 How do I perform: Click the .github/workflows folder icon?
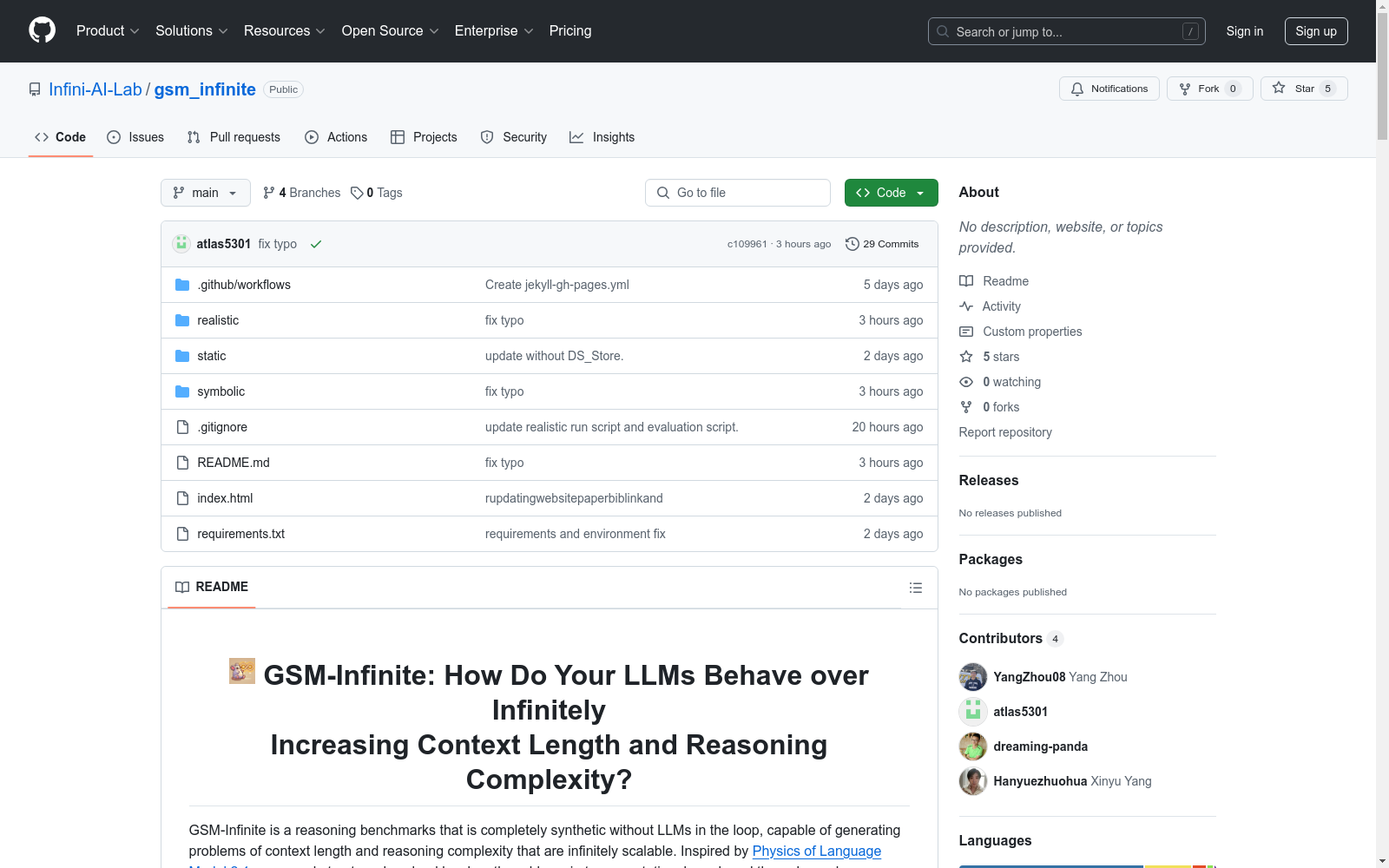(182, 285)
